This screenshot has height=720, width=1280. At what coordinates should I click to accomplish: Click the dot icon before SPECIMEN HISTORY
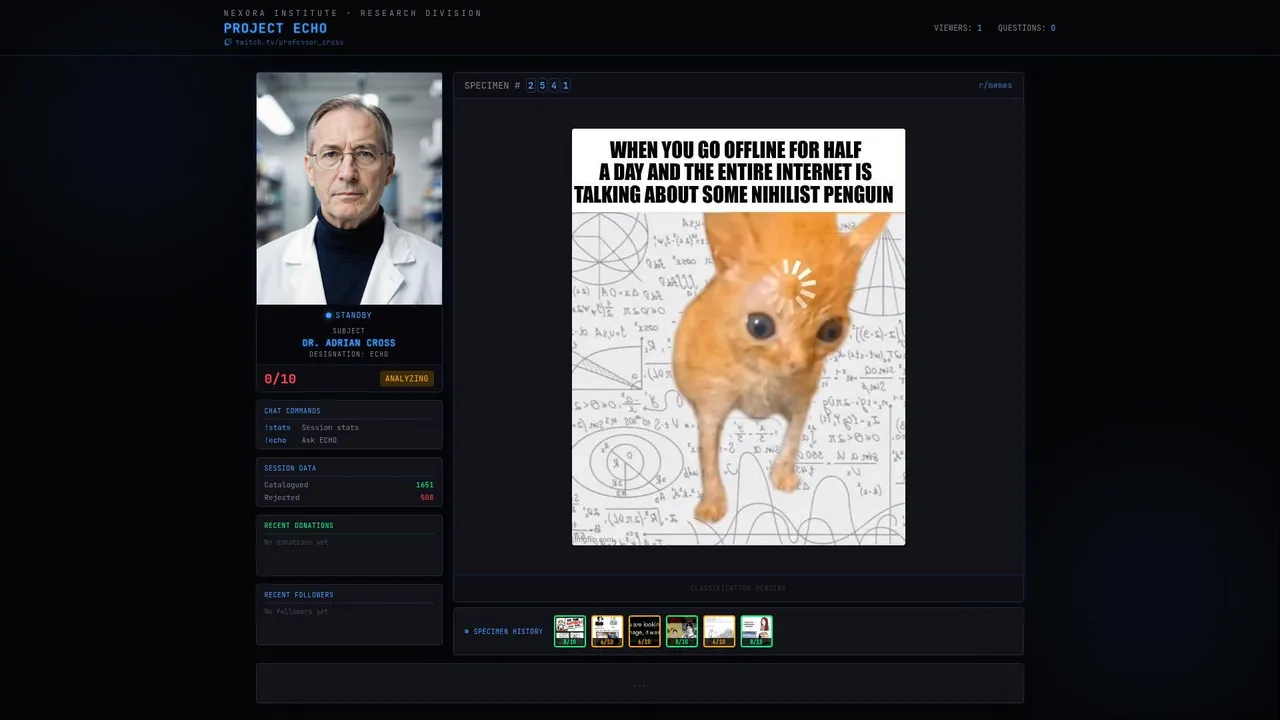[466, 632]
